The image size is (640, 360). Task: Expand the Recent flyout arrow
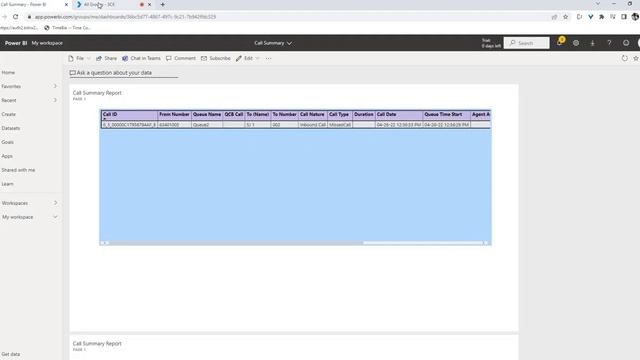55,100
